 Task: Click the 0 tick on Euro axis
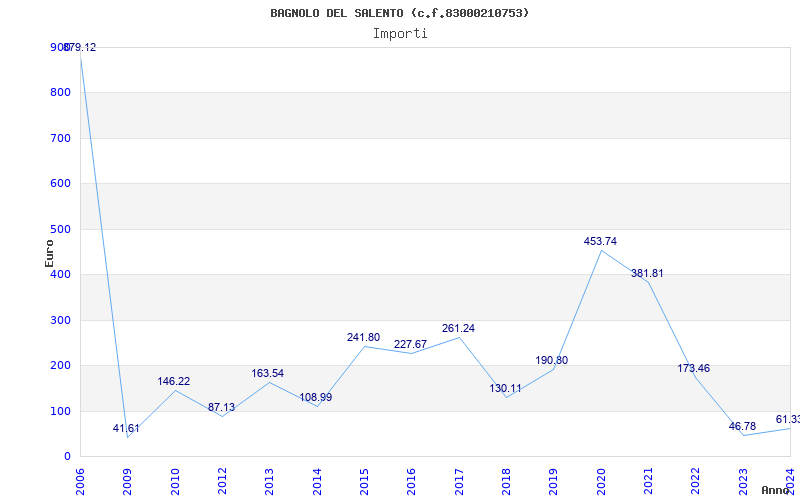coord(67,457)
